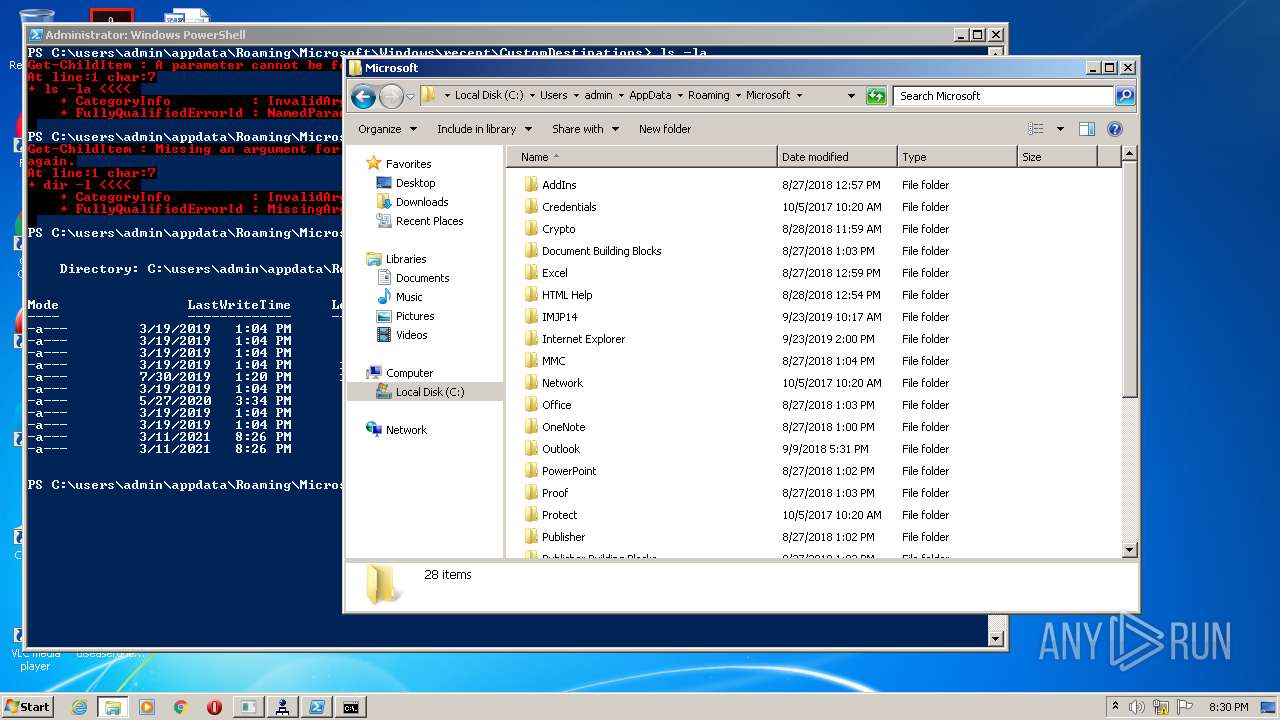1280x720 pixels.
Task: Open the Share with menu
Action: (x=585, y=129)
